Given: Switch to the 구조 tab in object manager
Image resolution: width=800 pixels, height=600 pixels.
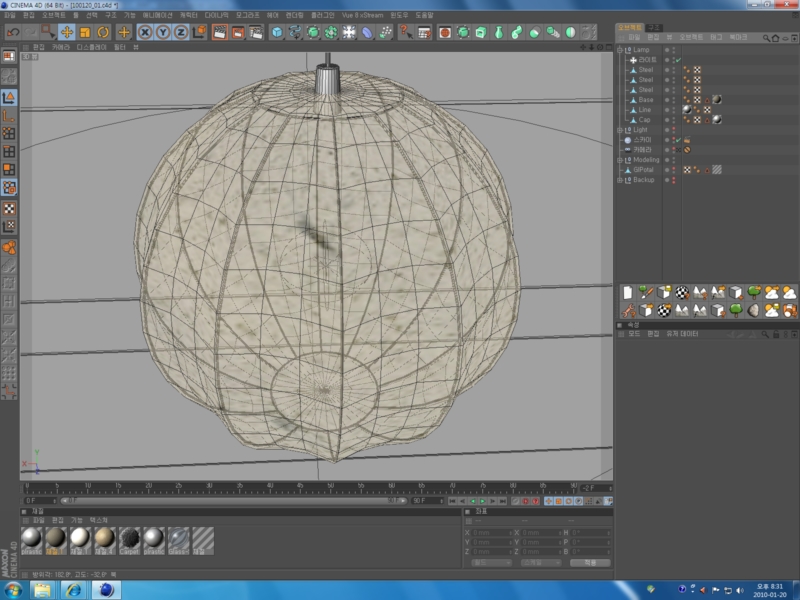Looking at the screenshot, I should (x=654, y=28).
